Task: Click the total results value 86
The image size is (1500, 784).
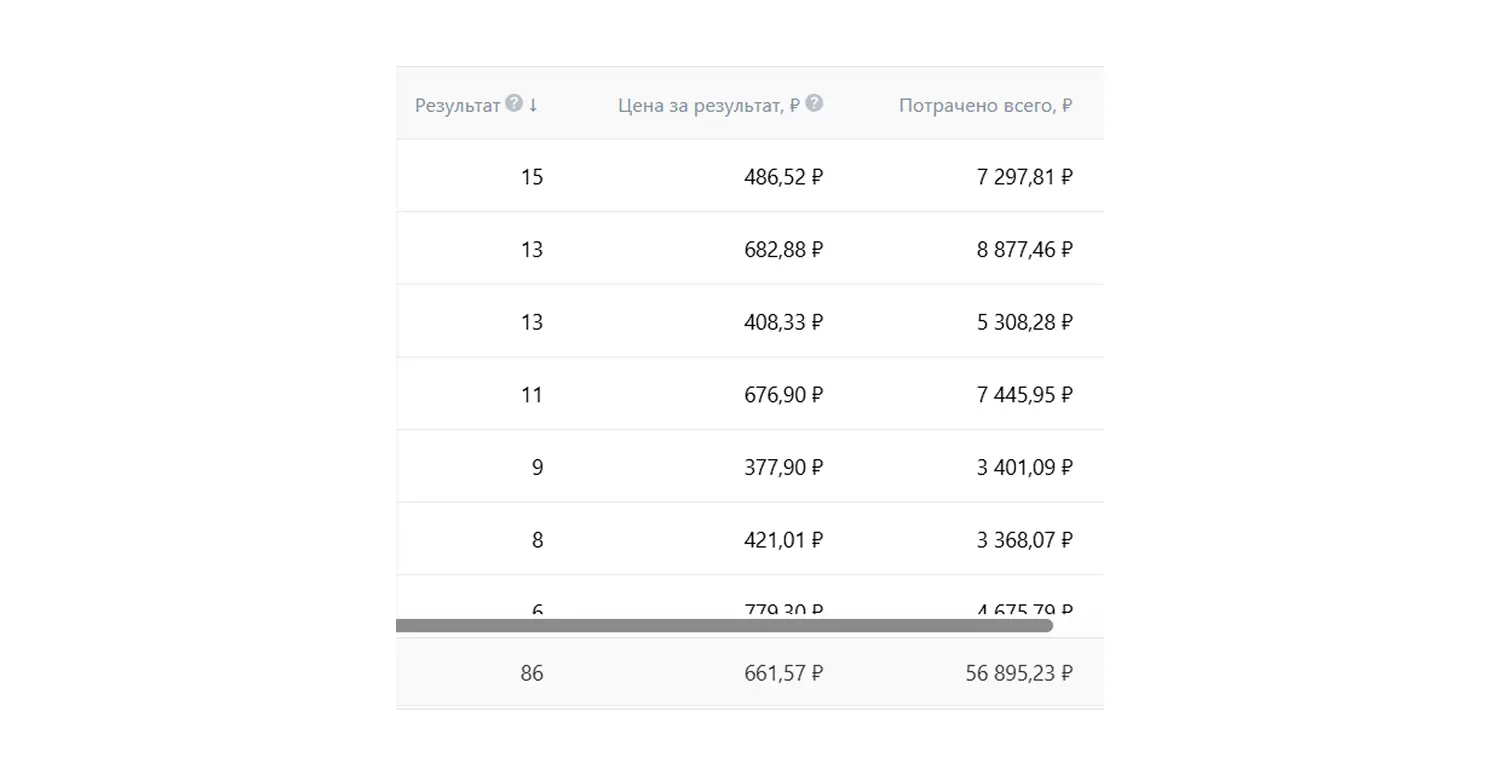Action: pos(532,674)
